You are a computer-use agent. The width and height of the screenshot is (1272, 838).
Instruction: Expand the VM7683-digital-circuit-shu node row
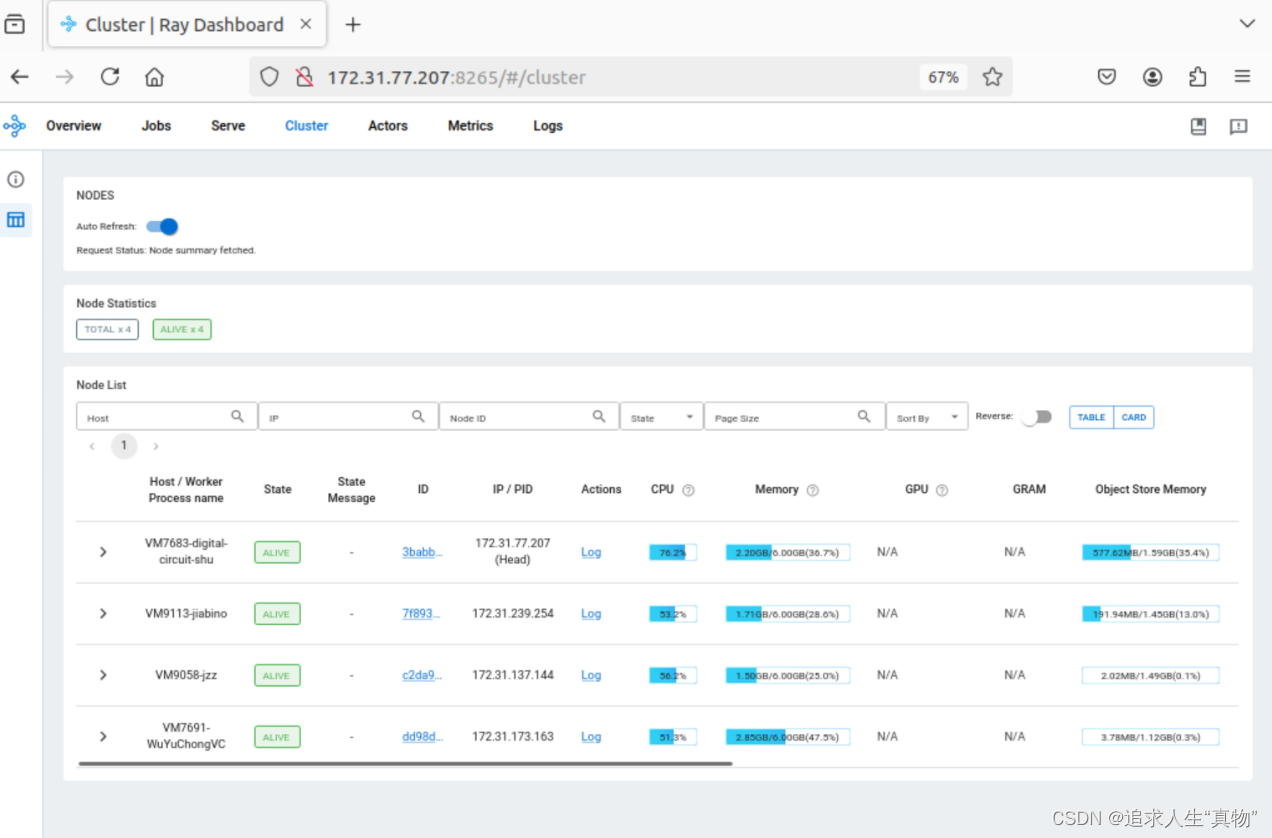click(x=103, y=552)
